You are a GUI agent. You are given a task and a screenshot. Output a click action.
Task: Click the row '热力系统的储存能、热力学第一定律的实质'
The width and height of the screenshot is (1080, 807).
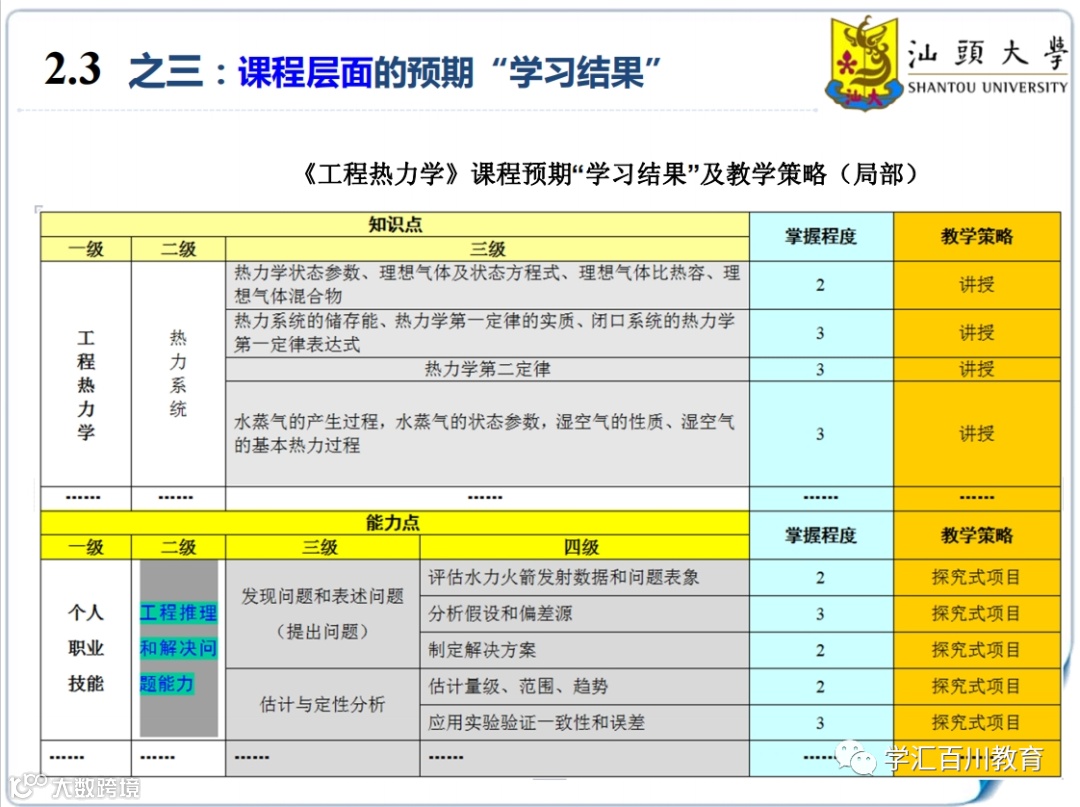pos(488,333)
